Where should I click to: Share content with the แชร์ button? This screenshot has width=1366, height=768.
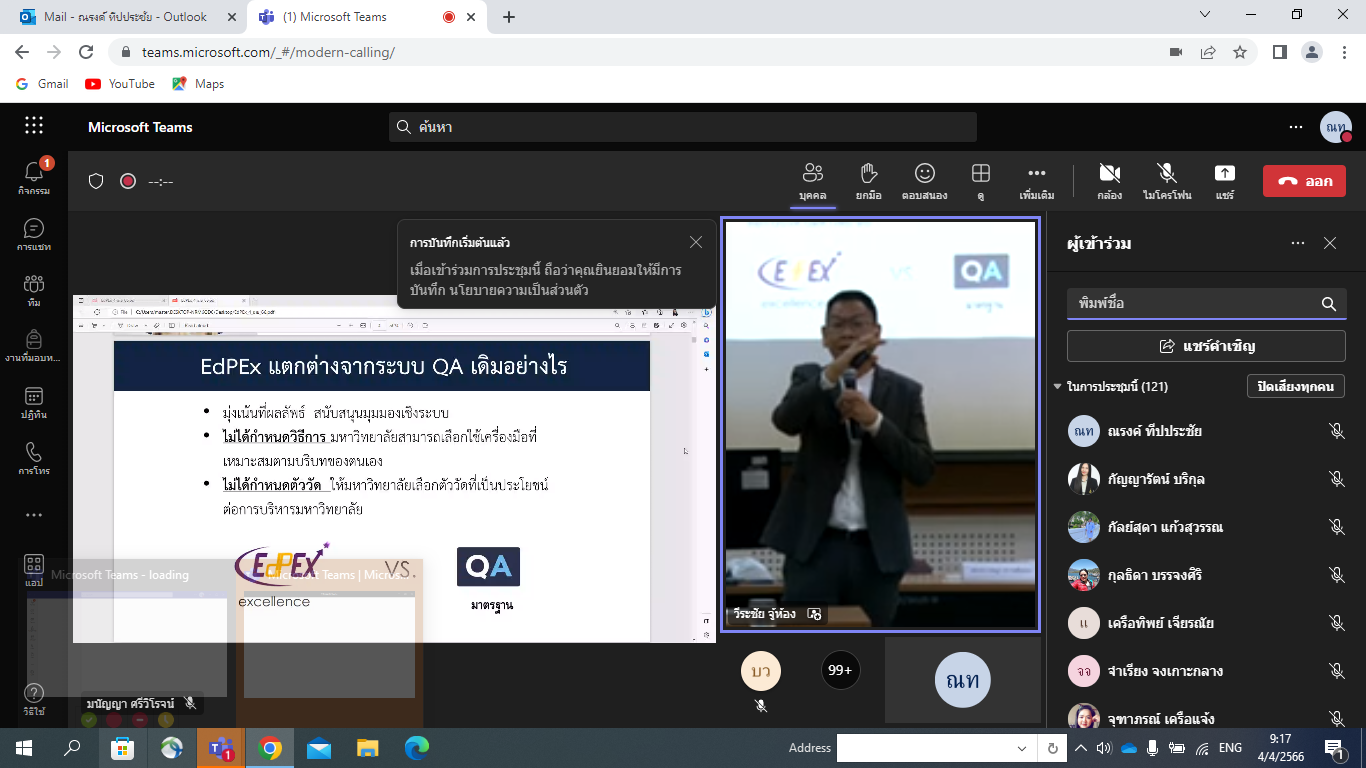[x=1225, y=181]
